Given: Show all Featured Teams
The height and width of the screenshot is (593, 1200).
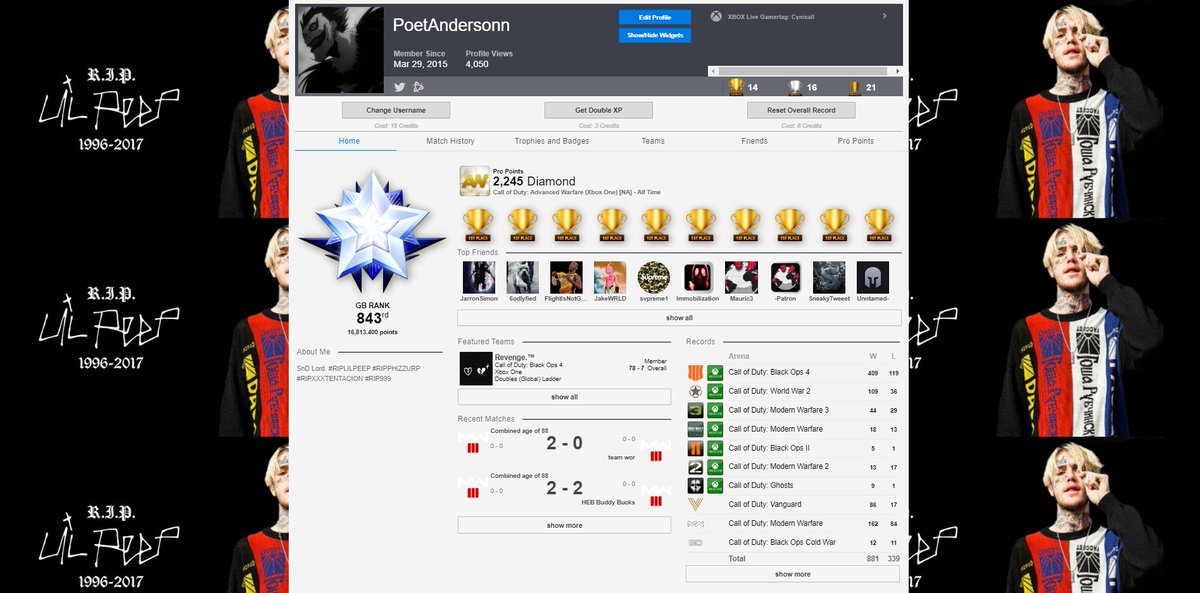Looking at the screenshot, I should (565, 397).
